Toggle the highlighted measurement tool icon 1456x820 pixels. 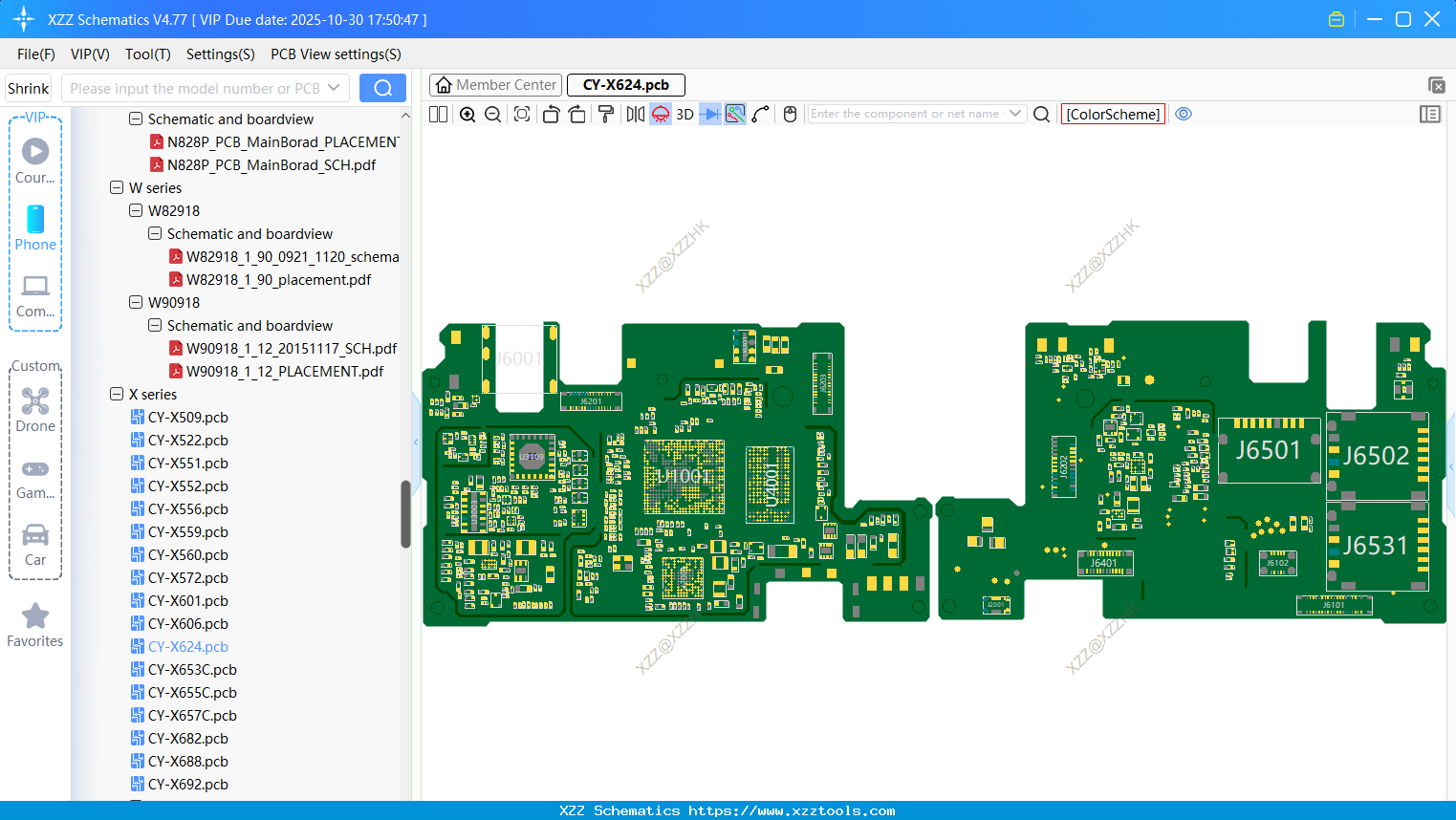click(x=735, y=114)
